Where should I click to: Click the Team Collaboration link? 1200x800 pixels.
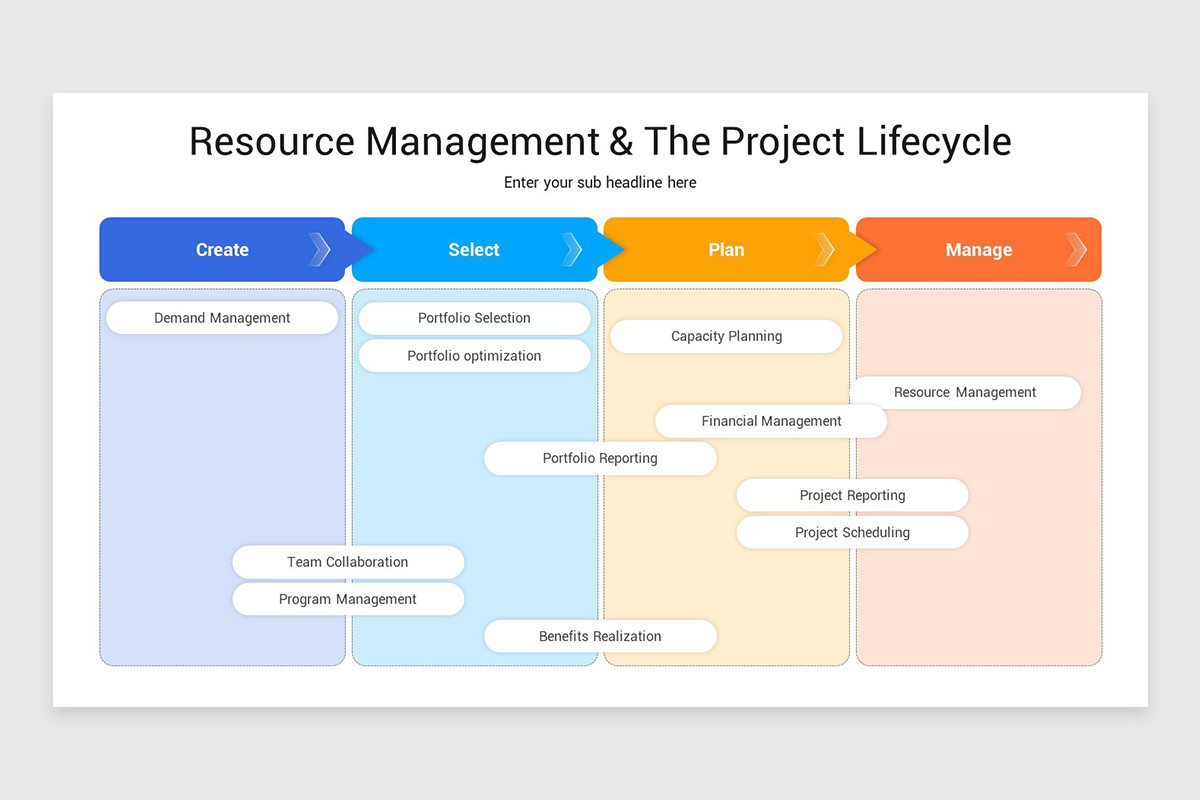coord(347,561)
